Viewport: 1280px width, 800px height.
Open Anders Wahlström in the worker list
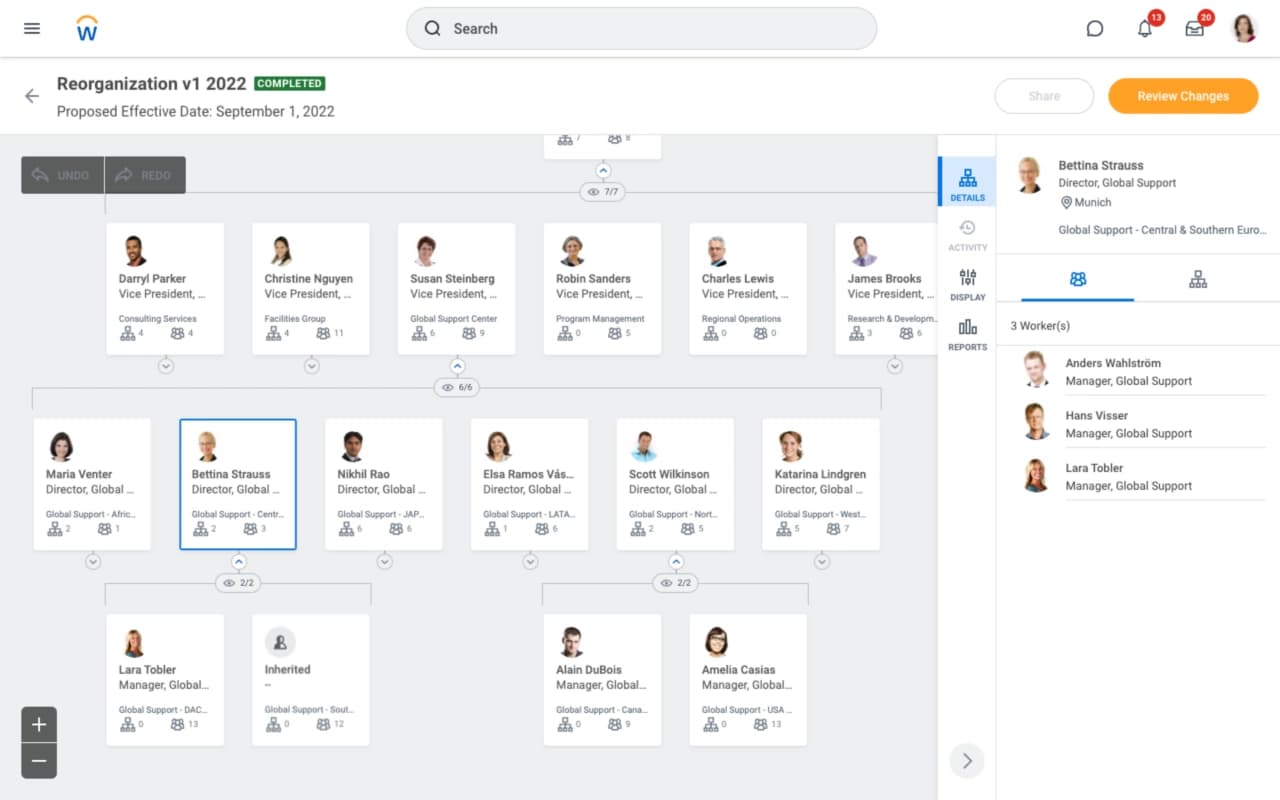(1142, 371)
